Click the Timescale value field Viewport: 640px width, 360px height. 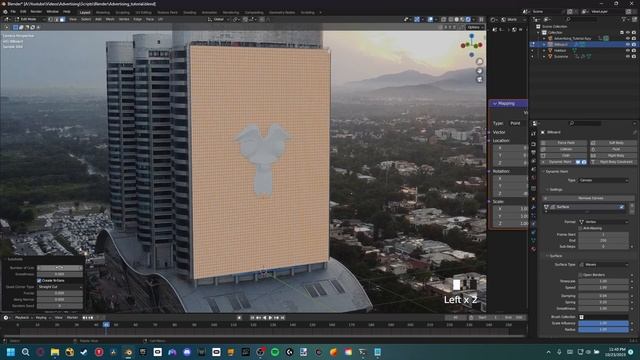click(603, 281)
